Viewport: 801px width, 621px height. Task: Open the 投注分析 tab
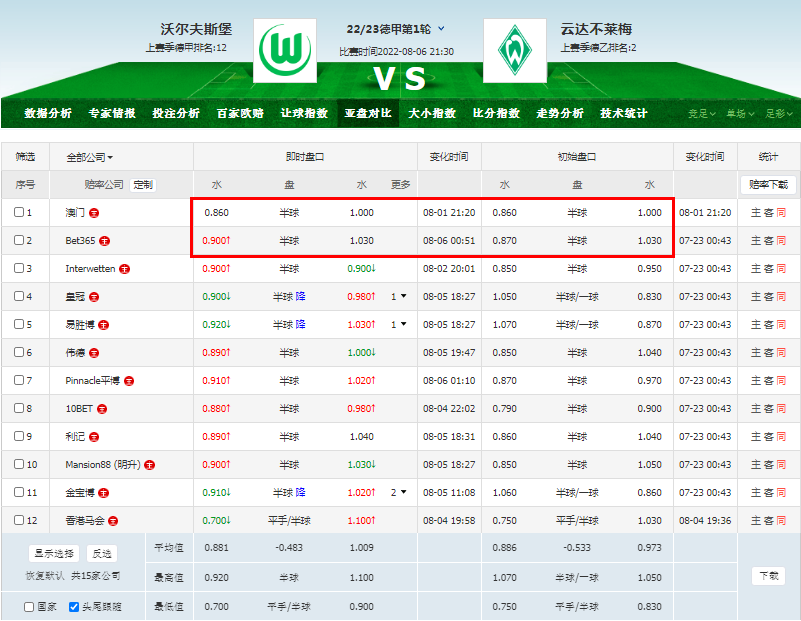[176, 113]
